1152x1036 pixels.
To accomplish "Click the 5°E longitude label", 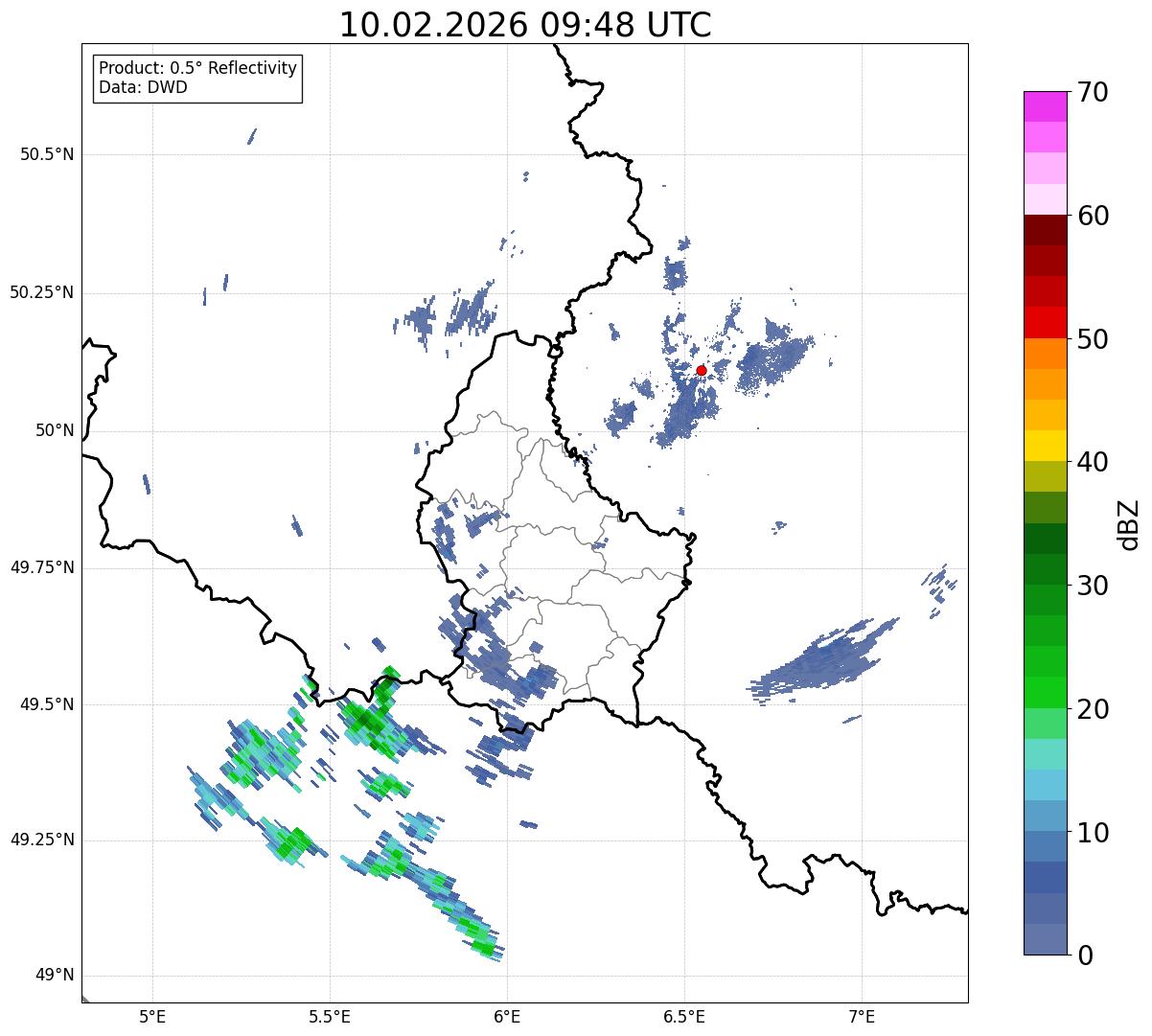I will (152, 1016).
